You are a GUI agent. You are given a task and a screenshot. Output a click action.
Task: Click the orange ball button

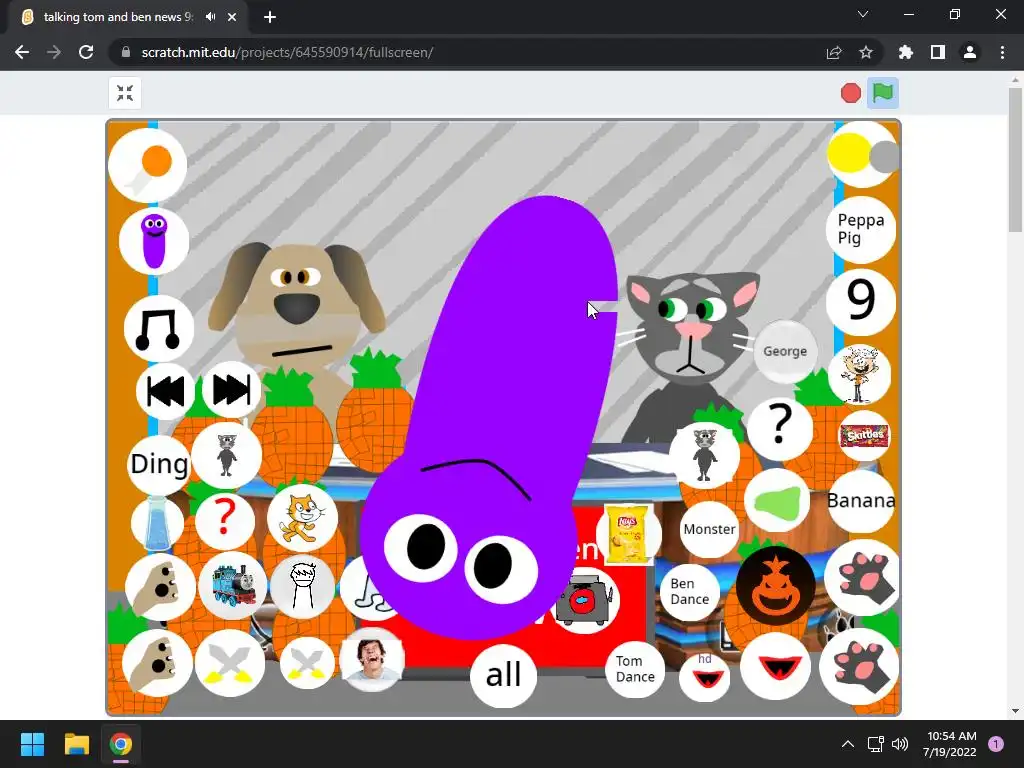click(148, 165)
